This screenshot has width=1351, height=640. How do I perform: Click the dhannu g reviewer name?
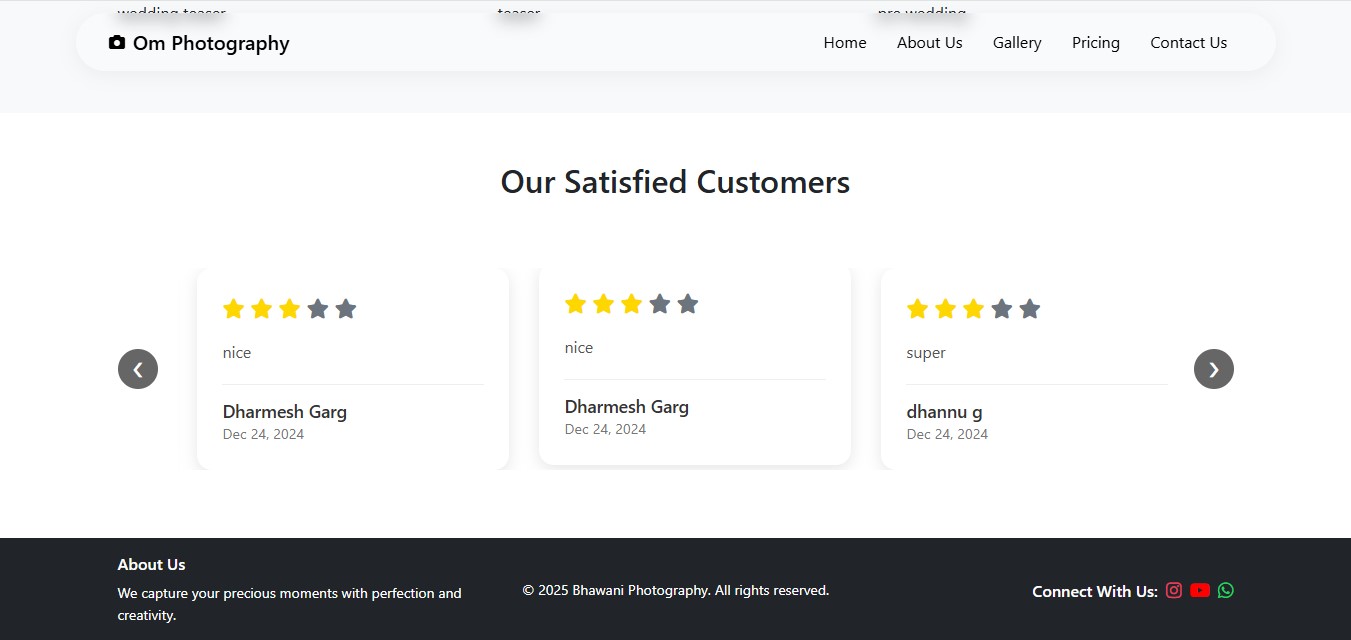click(944, 412)
